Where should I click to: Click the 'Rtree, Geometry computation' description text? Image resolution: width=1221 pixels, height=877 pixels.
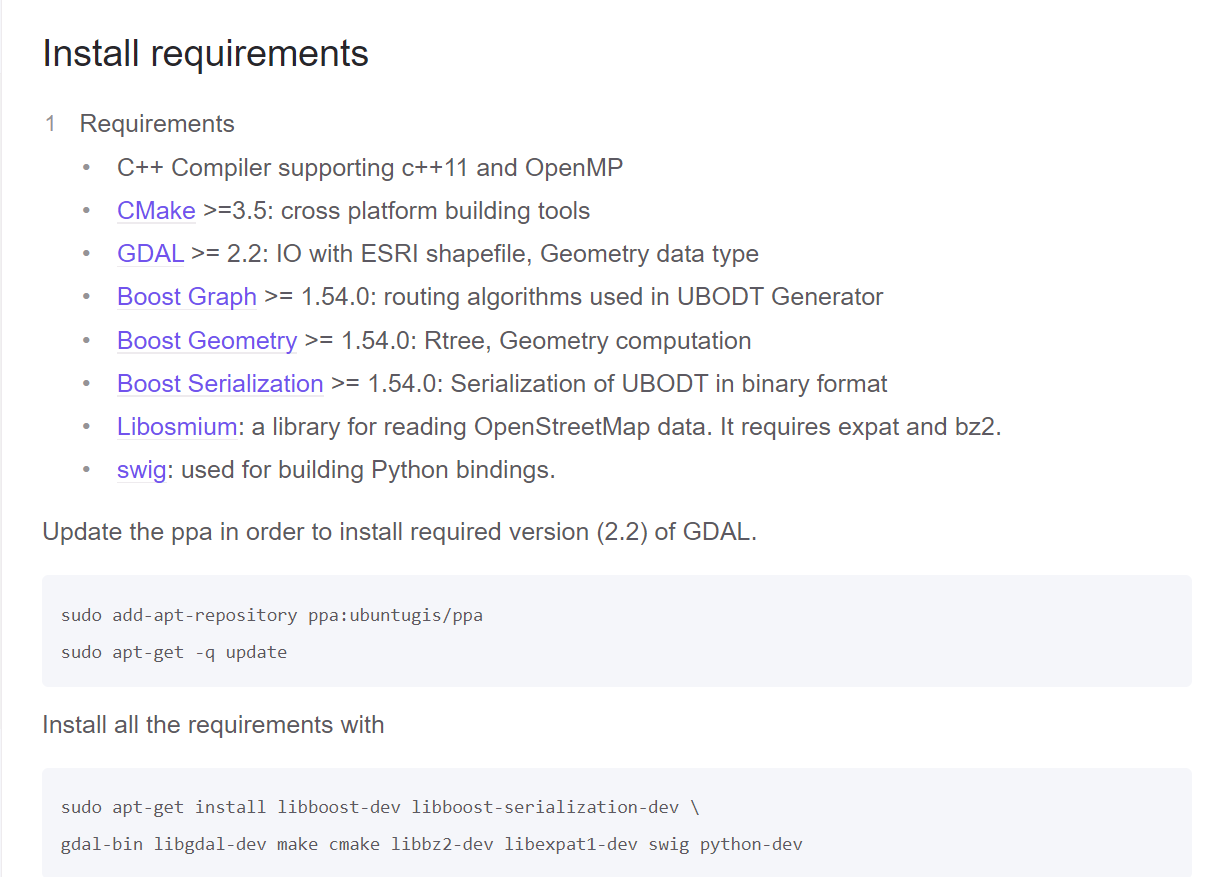[587, 340]
